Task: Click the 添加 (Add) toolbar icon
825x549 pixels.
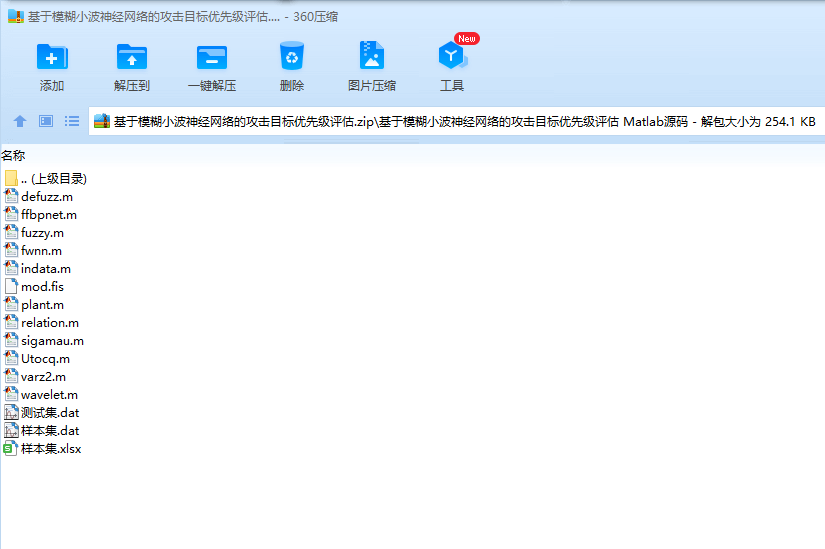Action: pyautogui.click(x=52, y=57)
